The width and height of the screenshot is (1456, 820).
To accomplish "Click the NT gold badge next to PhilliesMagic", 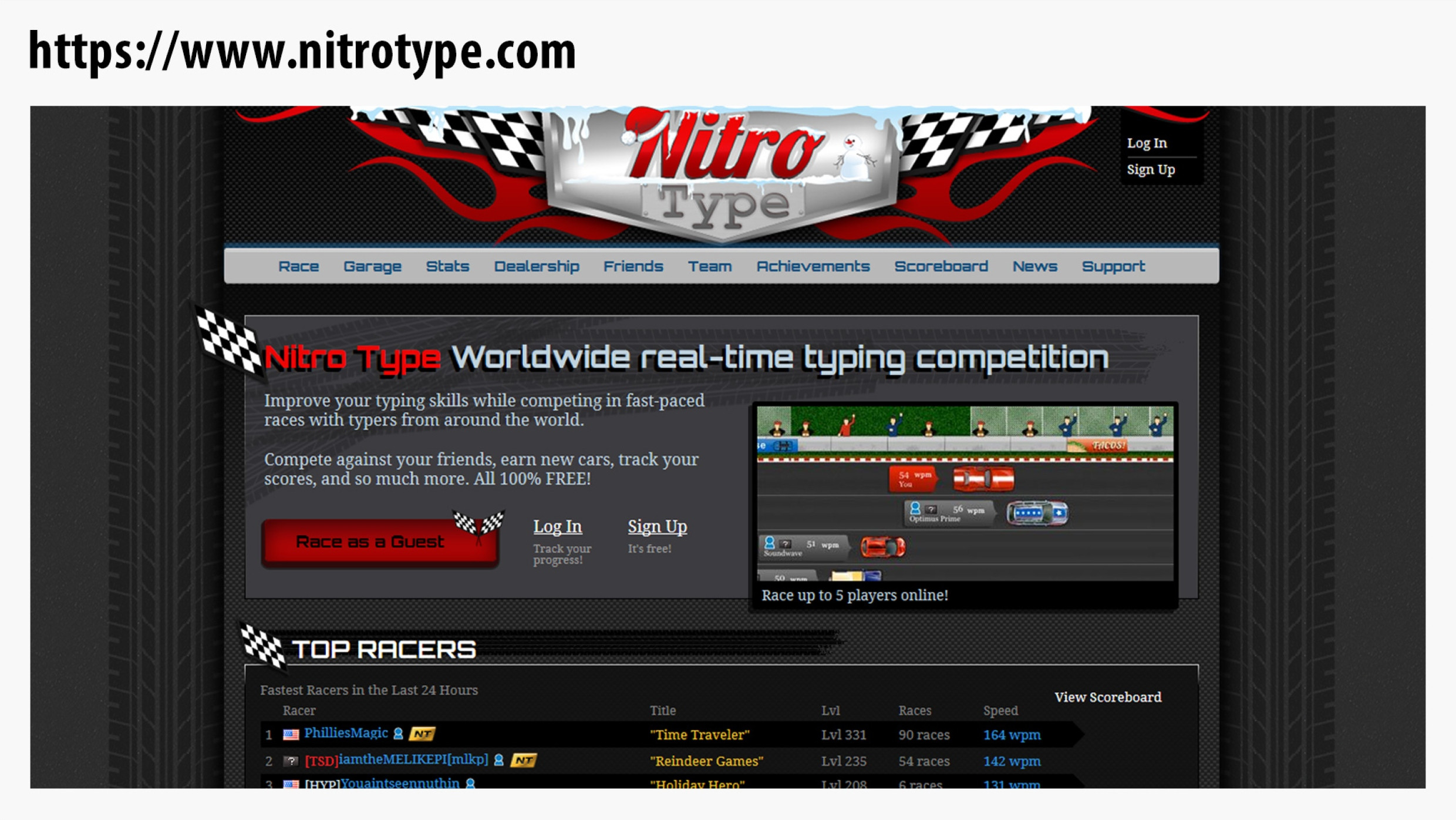I will click(x=422, y=734).
